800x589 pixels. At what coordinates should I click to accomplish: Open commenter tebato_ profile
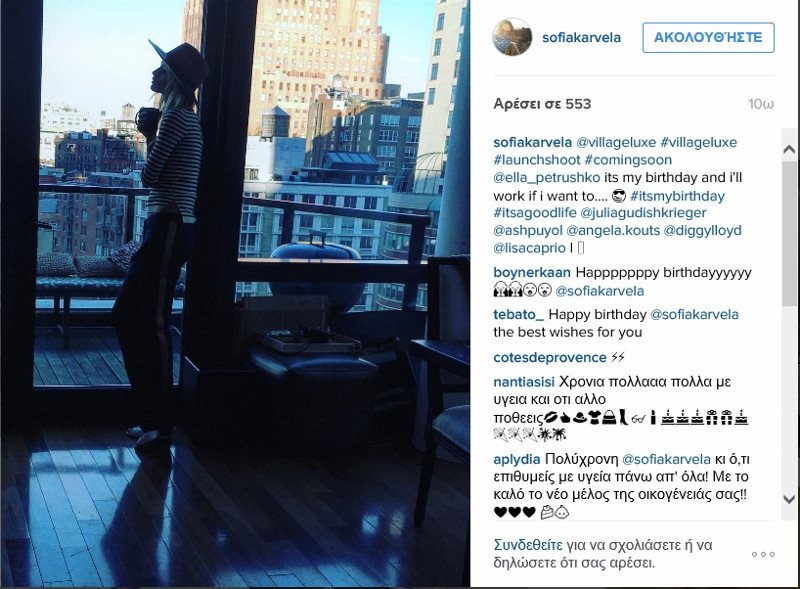(x=519, y=314)
